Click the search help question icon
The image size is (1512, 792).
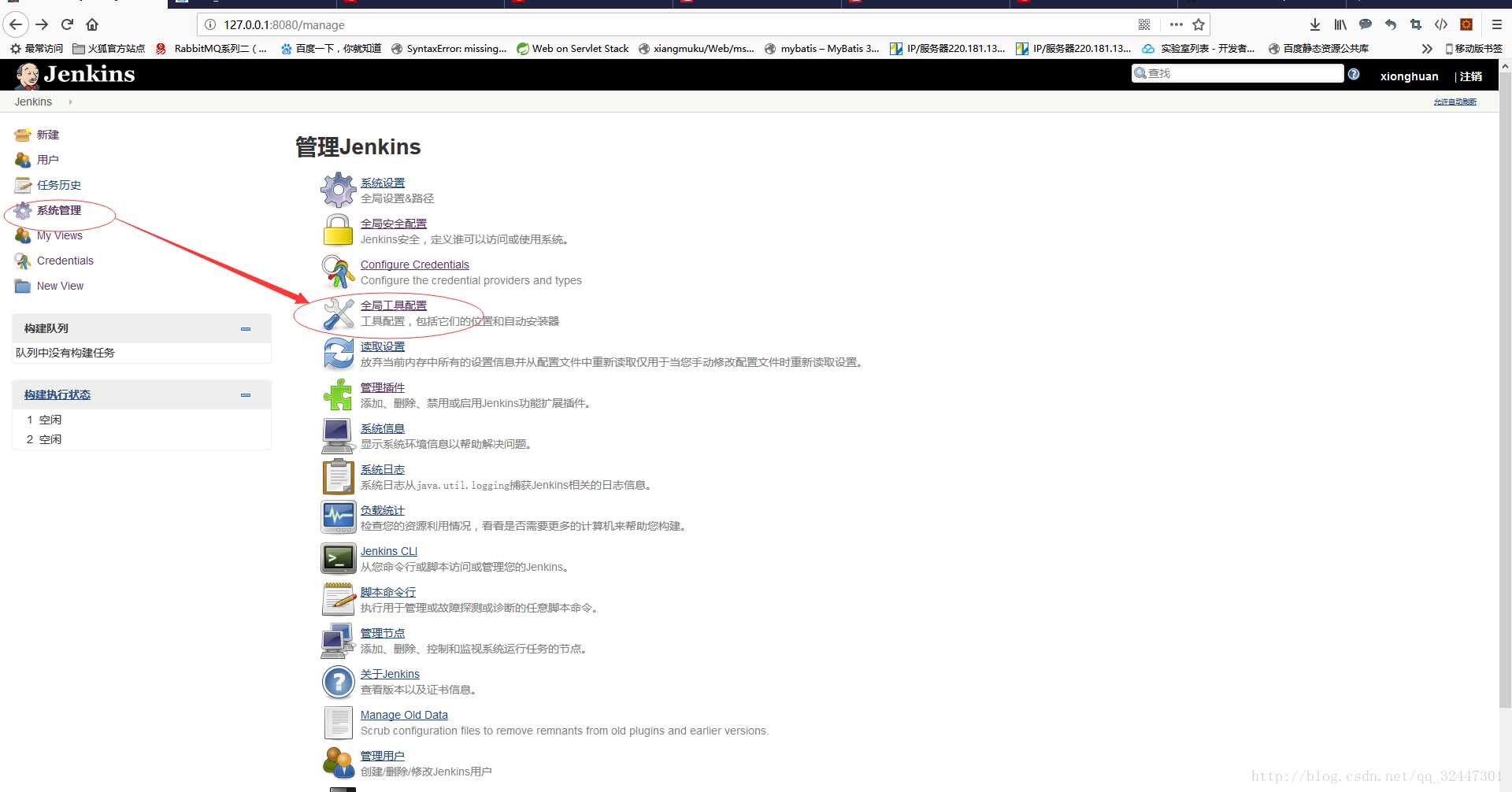point(1354,74)
